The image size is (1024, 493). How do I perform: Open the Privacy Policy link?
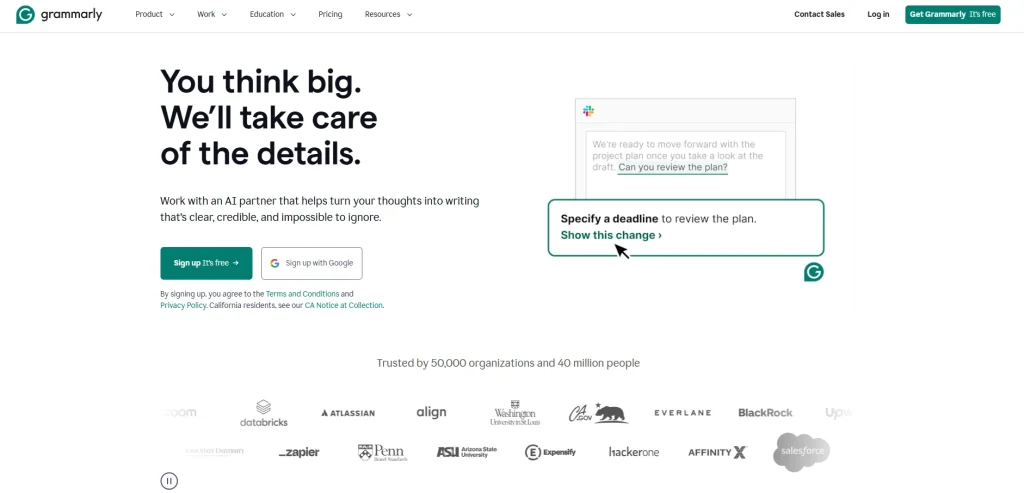pos(183,305)
